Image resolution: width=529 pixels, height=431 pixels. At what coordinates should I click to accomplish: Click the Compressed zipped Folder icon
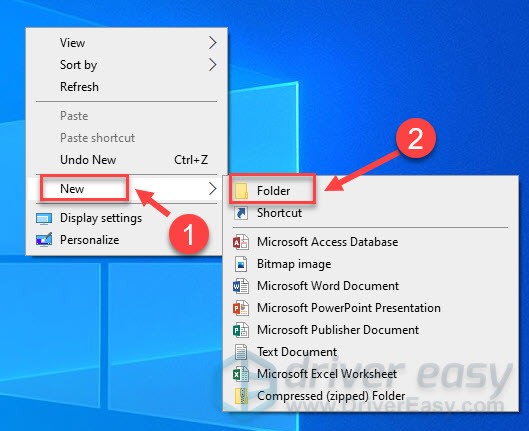tap(241, 396)
